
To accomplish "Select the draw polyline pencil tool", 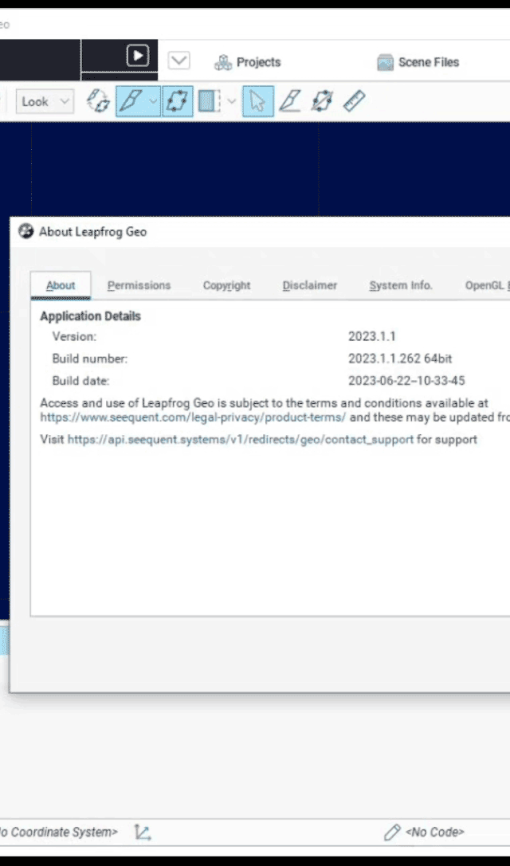I will (290, 102).
